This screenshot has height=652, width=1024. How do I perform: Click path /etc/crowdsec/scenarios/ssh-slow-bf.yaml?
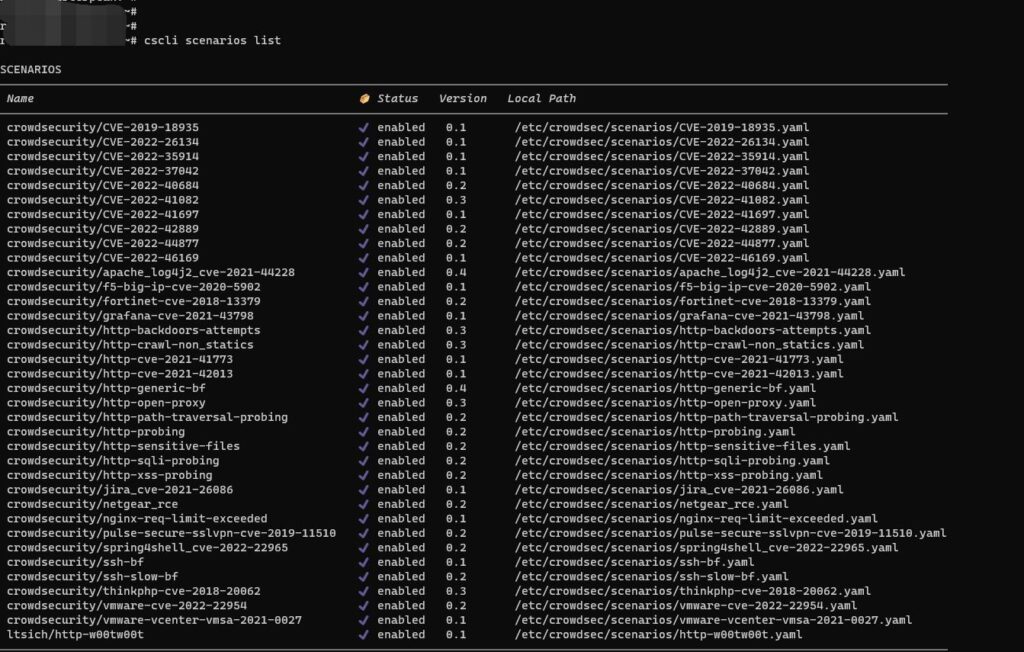click(x=652, y=576)
